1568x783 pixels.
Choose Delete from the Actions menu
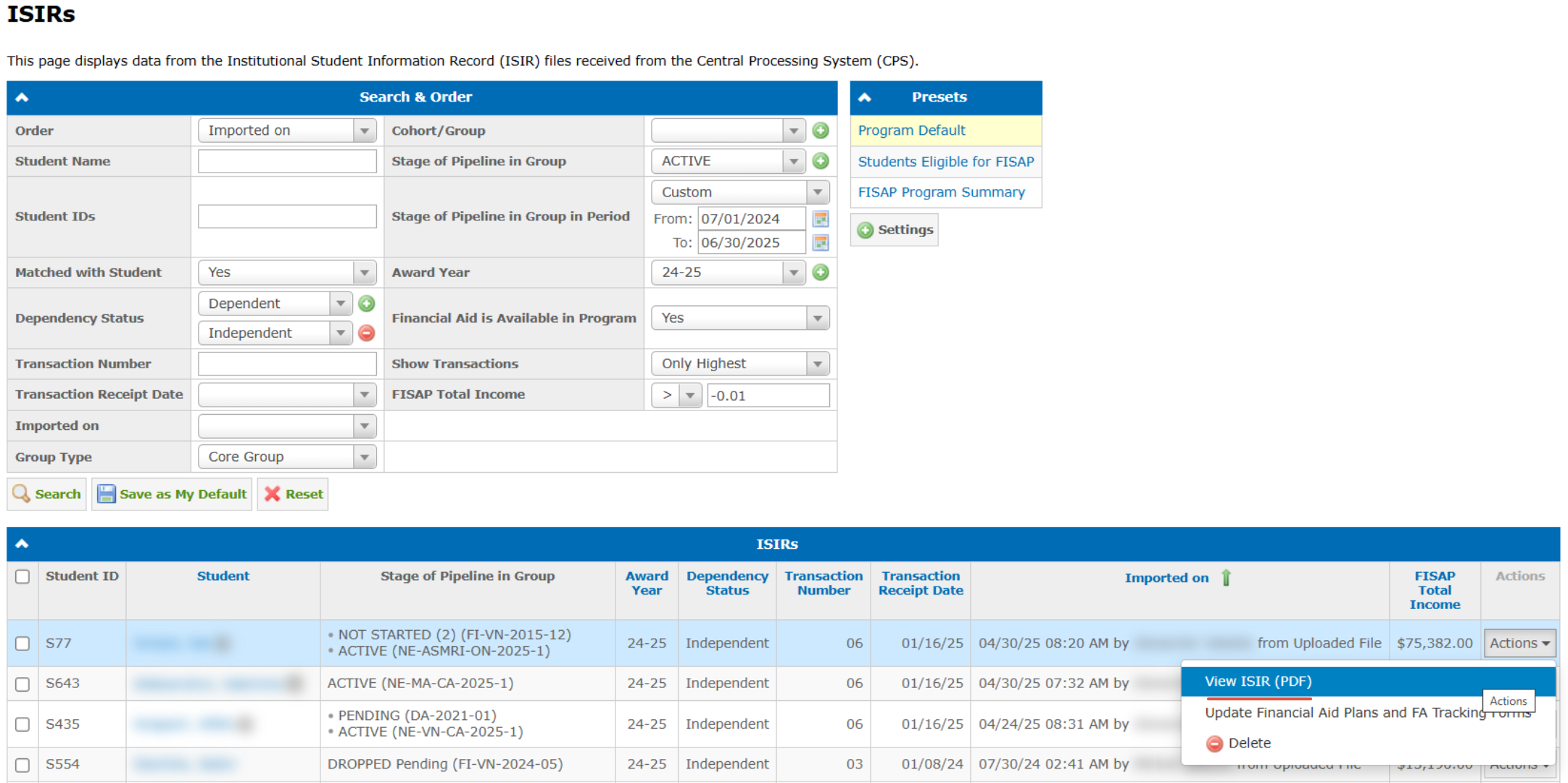1248,743
